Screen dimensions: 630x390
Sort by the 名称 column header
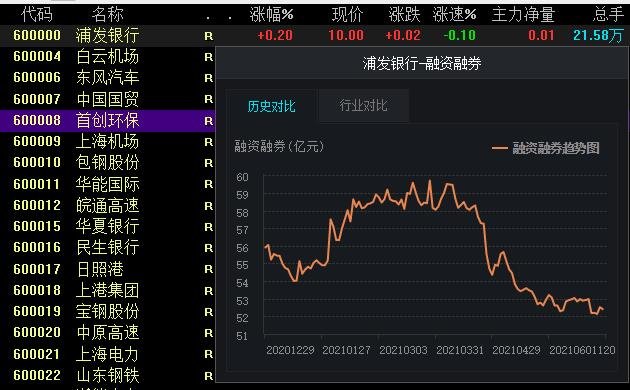(107, 15)
